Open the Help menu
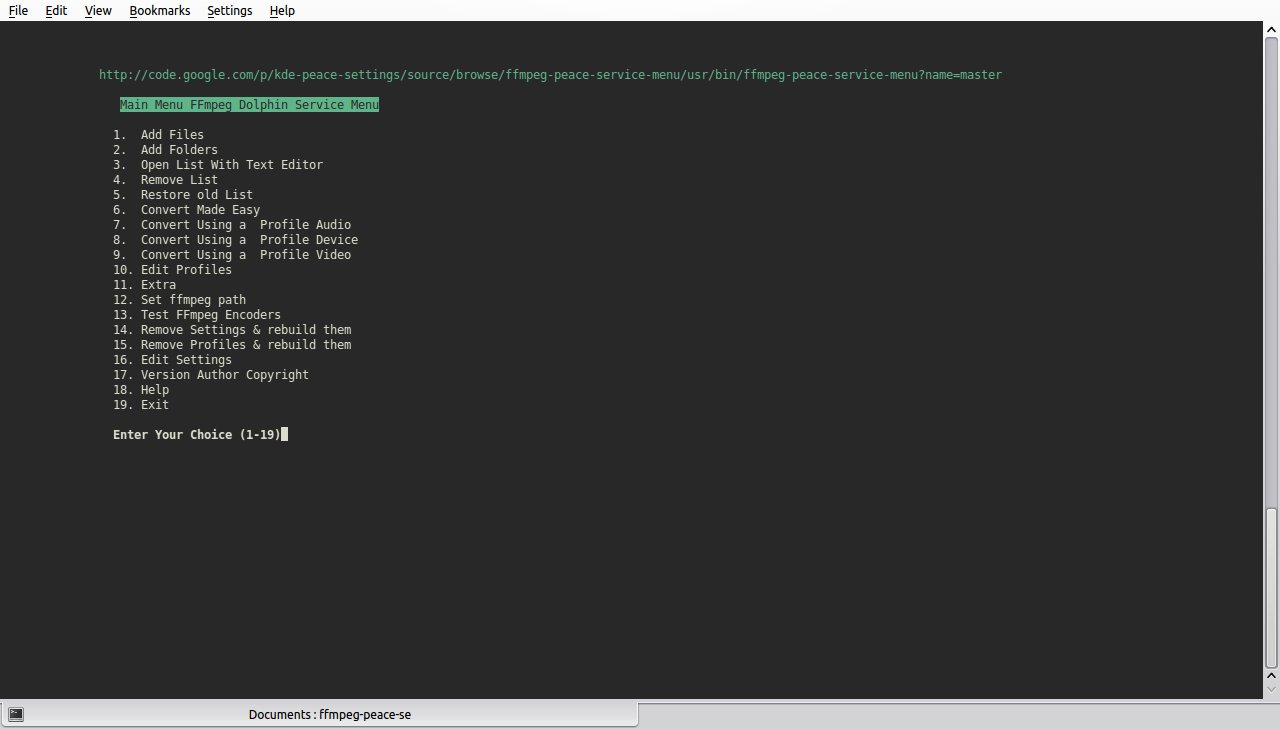Image resolution: width=1280 pixels, height=729 pixels. click(x=282, y=10)
